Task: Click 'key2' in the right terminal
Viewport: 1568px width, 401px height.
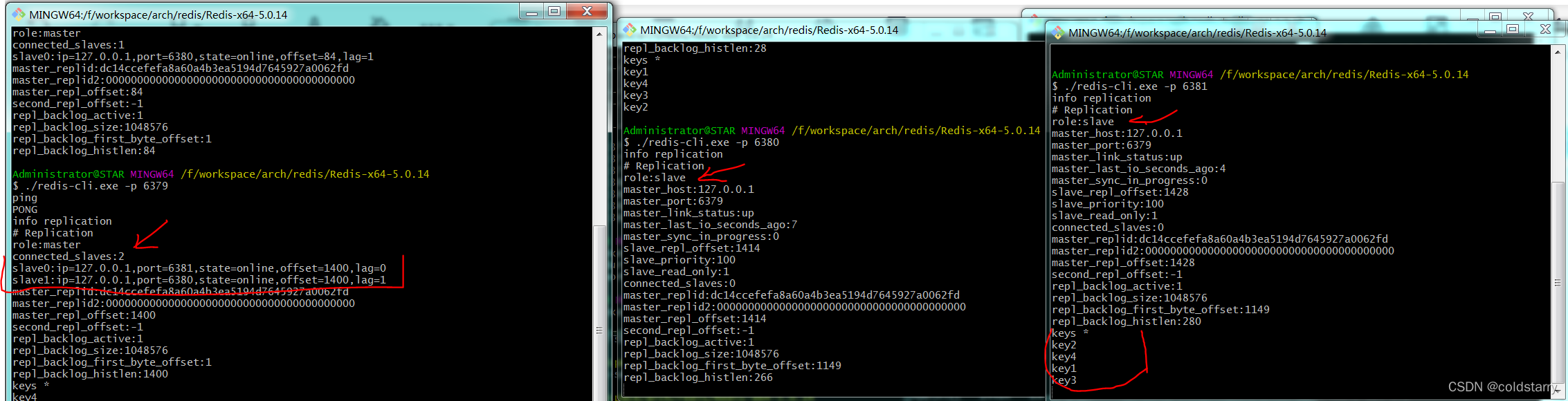Action: coord(1064,345)
